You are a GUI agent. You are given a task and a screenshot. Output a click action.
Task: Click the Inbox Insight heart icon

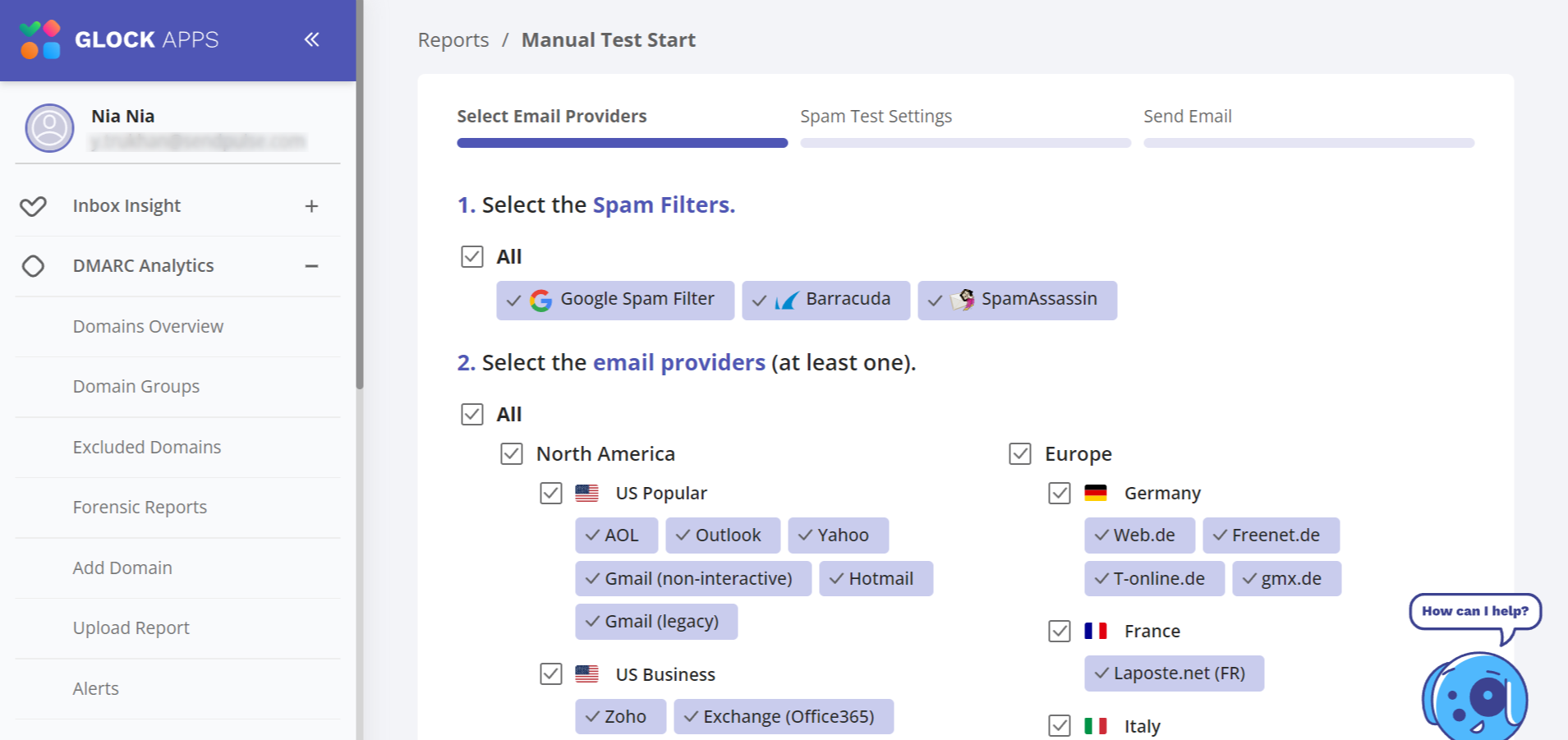[x=33, y=206]
